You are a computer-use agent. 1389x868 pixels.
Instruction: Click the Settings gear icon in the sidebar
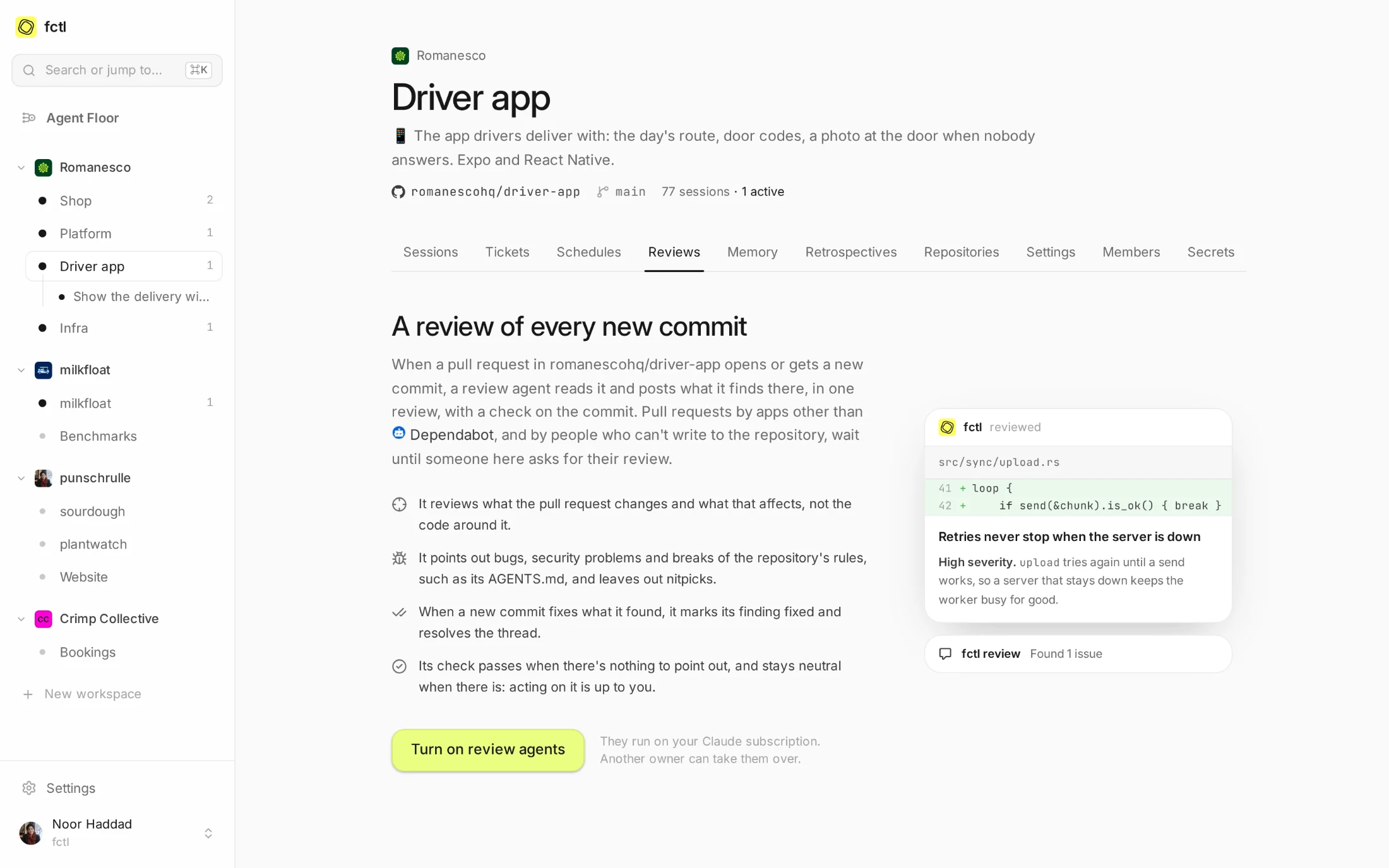pyautogui.click(x=28, y=788)
